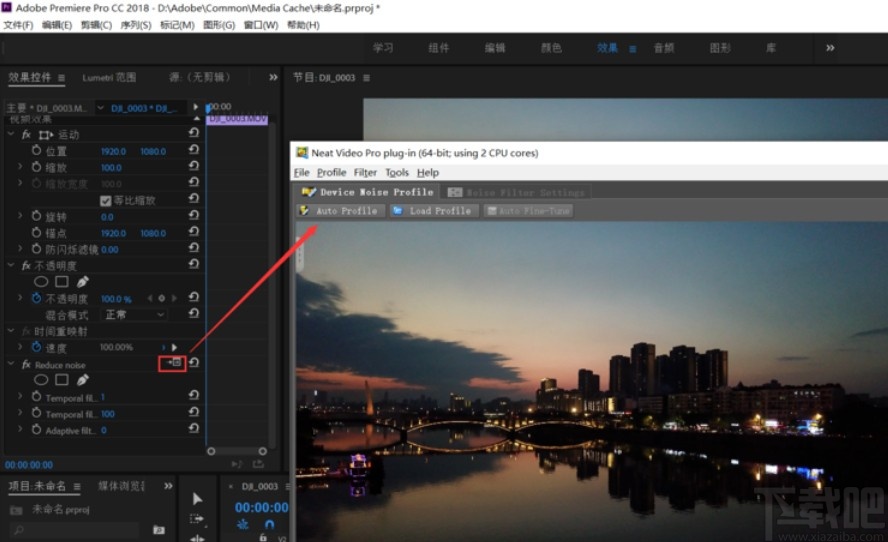This screenshot has height=542, width=888.
Task: Uncheck the 等比缩放 uniform scale checkbox
Action: 106,200
